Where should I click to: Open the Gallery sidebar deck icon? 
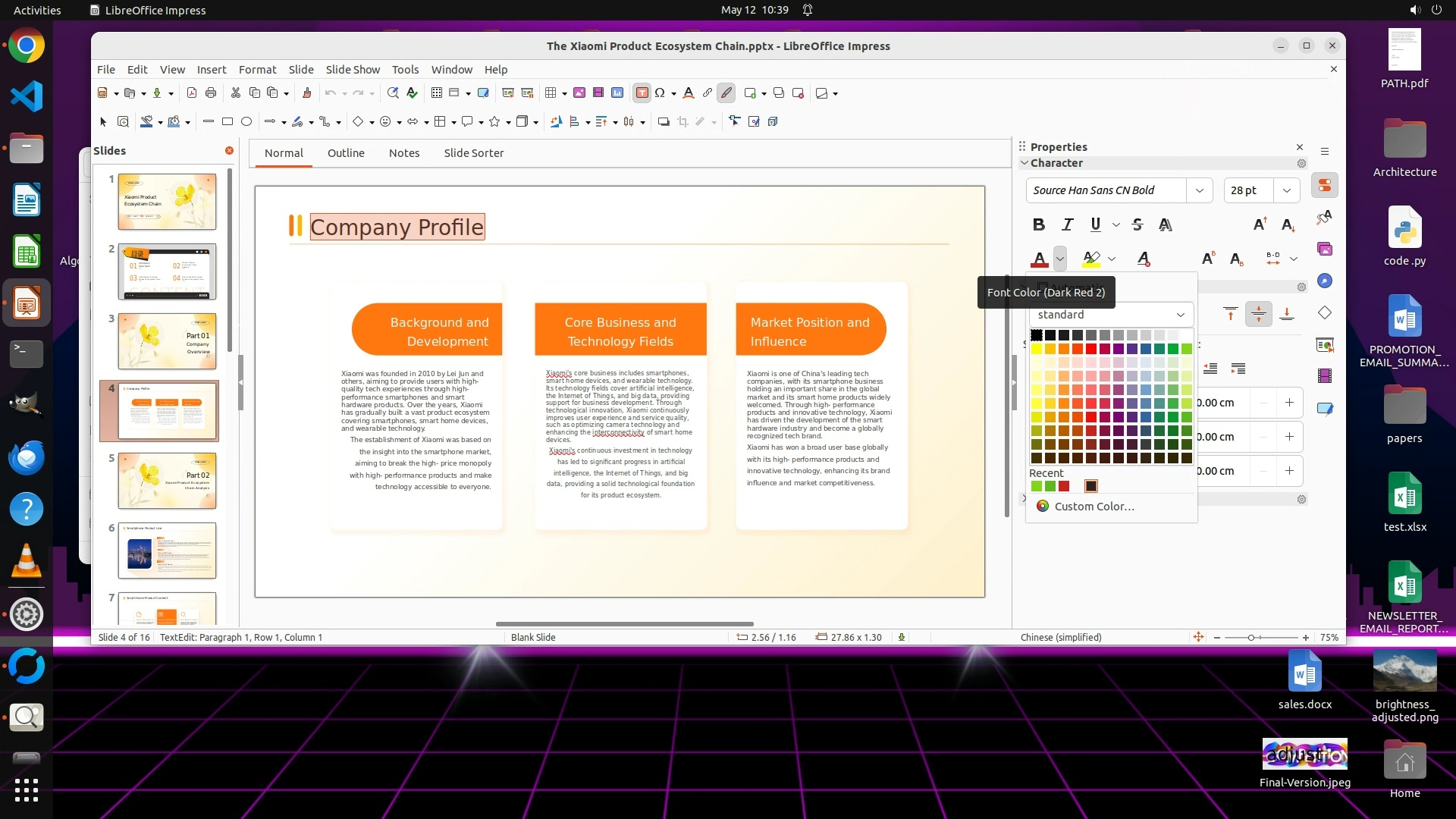pos(1325,249)
